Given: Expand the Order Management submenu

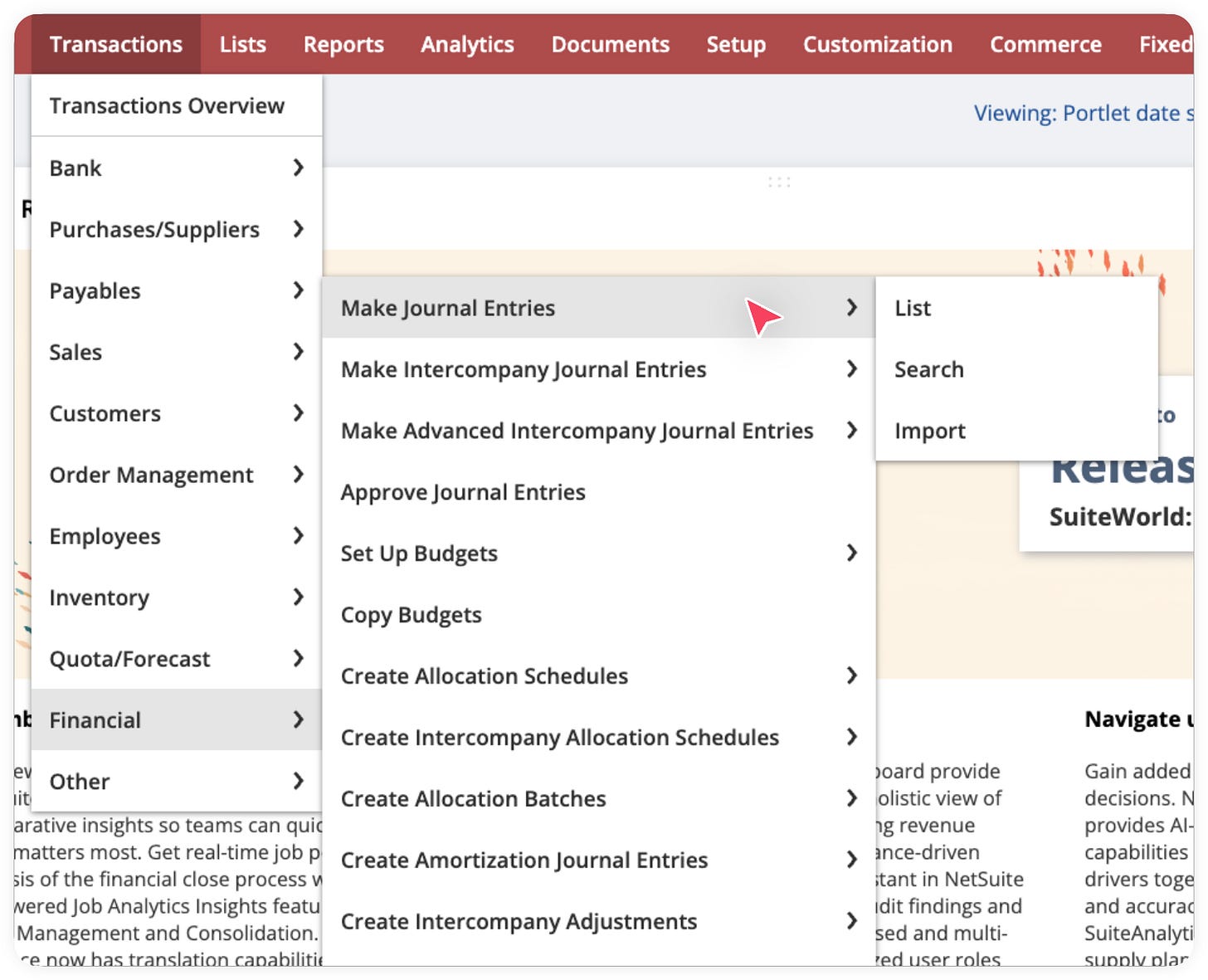Looking at the screenshot, I should pos(177,475).
